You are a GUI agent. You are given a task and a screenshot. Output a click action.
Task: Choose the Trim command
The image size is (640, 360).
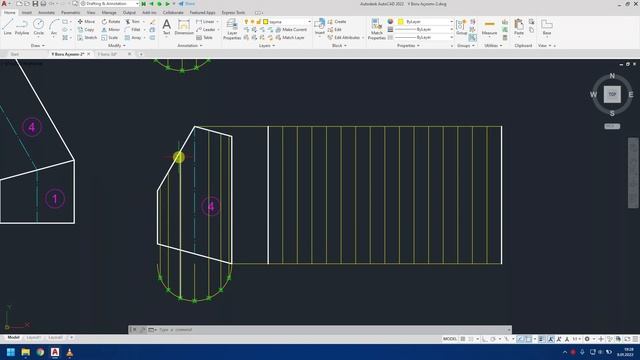coord(132,22)
